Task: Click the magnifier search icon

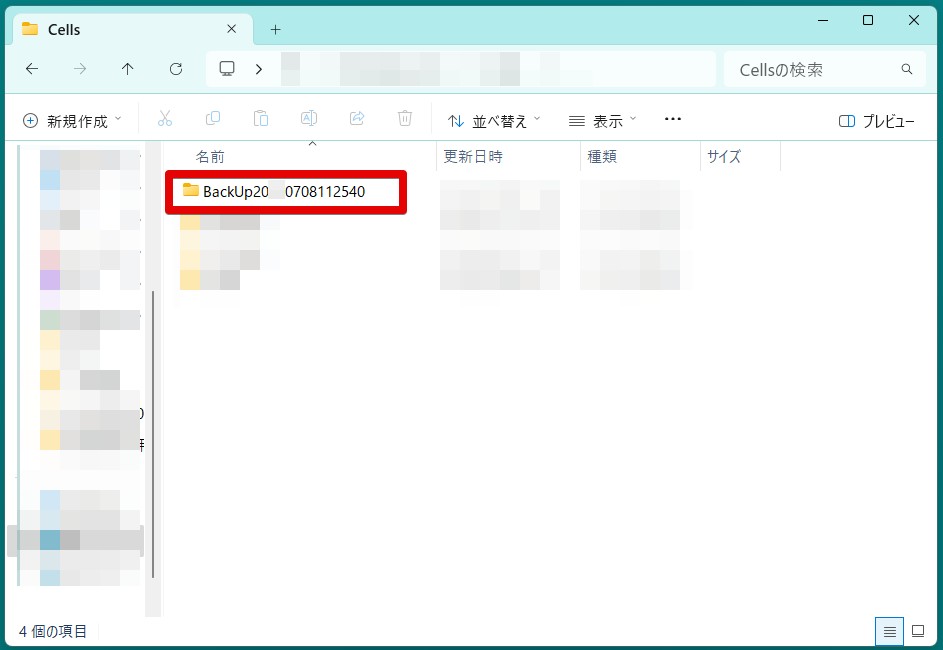Action: 906,69
